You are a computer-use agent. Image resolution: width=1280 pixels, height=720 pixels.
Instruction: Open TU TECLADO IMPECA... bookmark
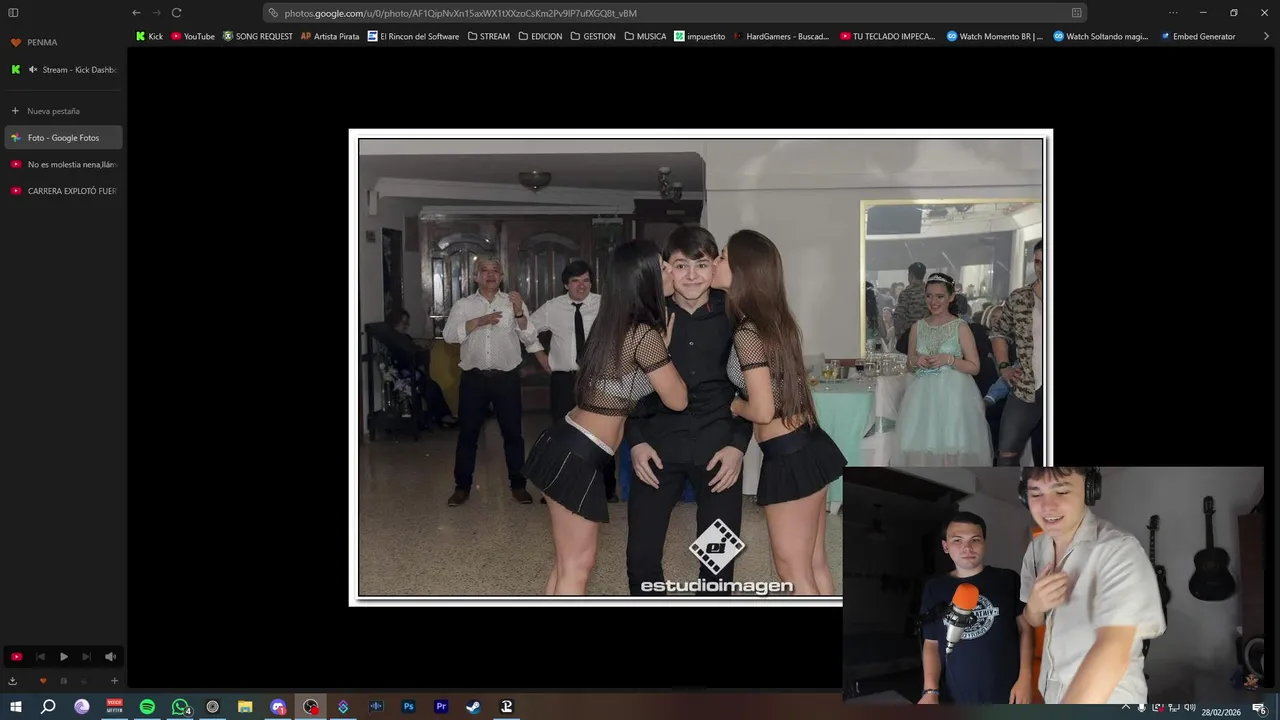point(887,36)
